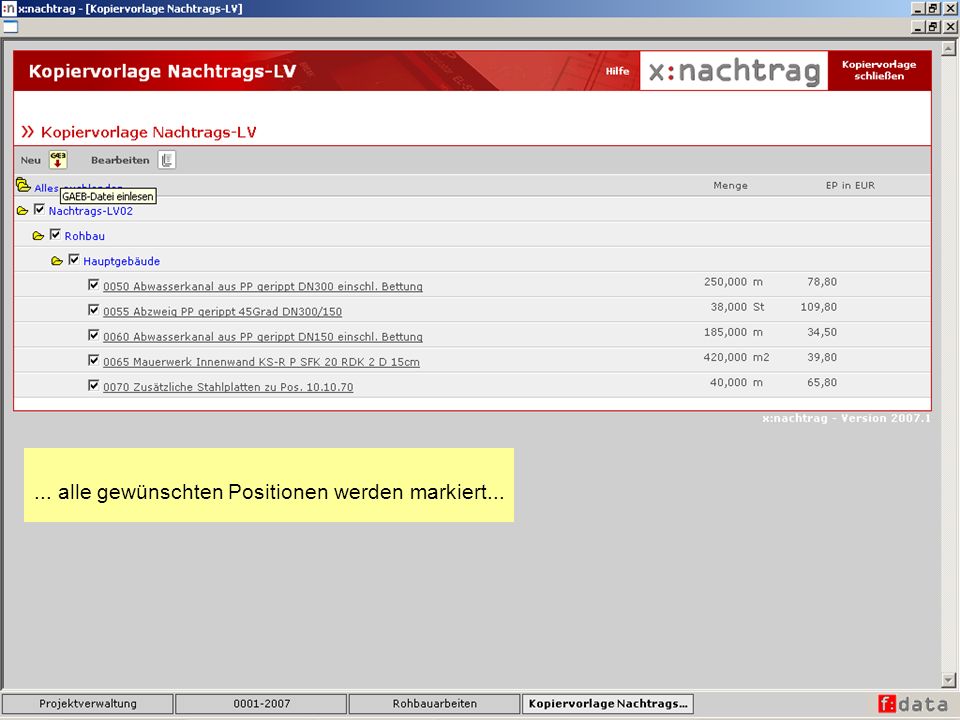The width and height of the screenshot is (960, 720).
Task: Click Kopiervorlage schließen button
Action: point(879,70)
